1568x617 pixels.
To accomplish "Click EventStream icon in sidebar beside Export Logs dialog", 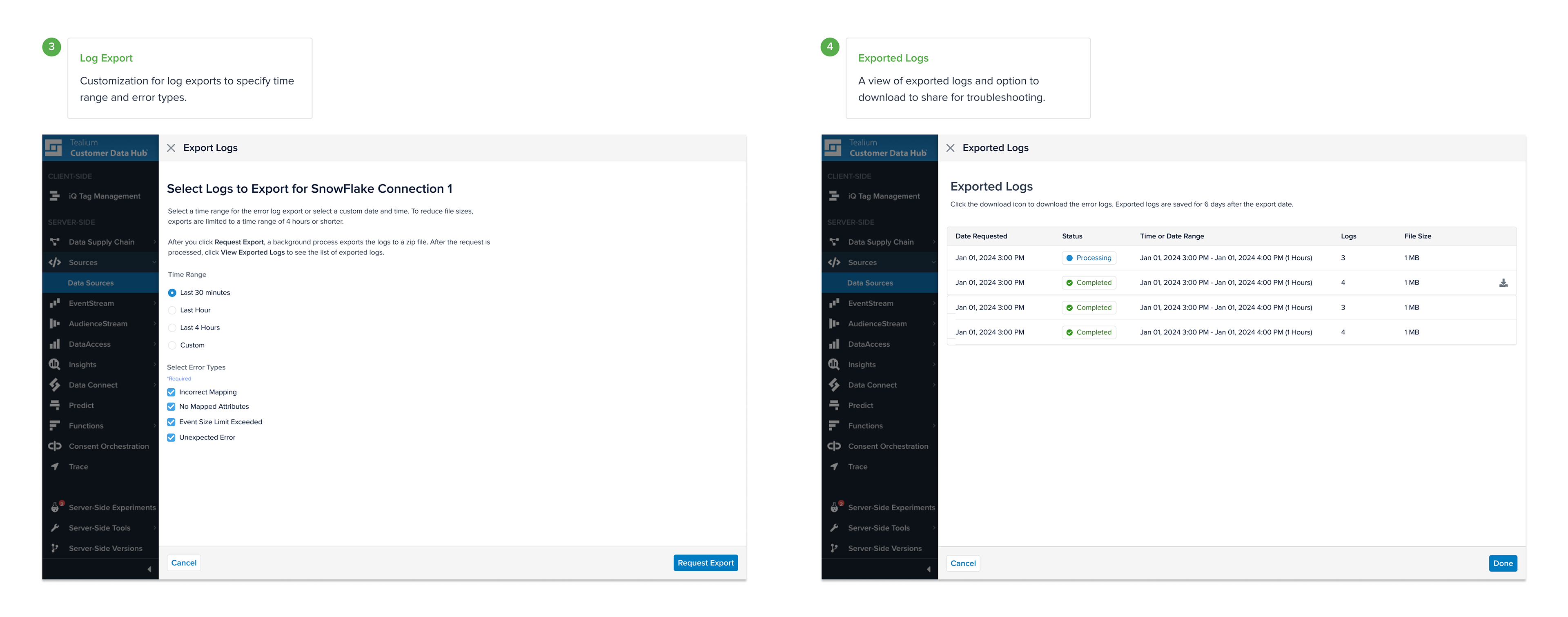I will [55, 303].
